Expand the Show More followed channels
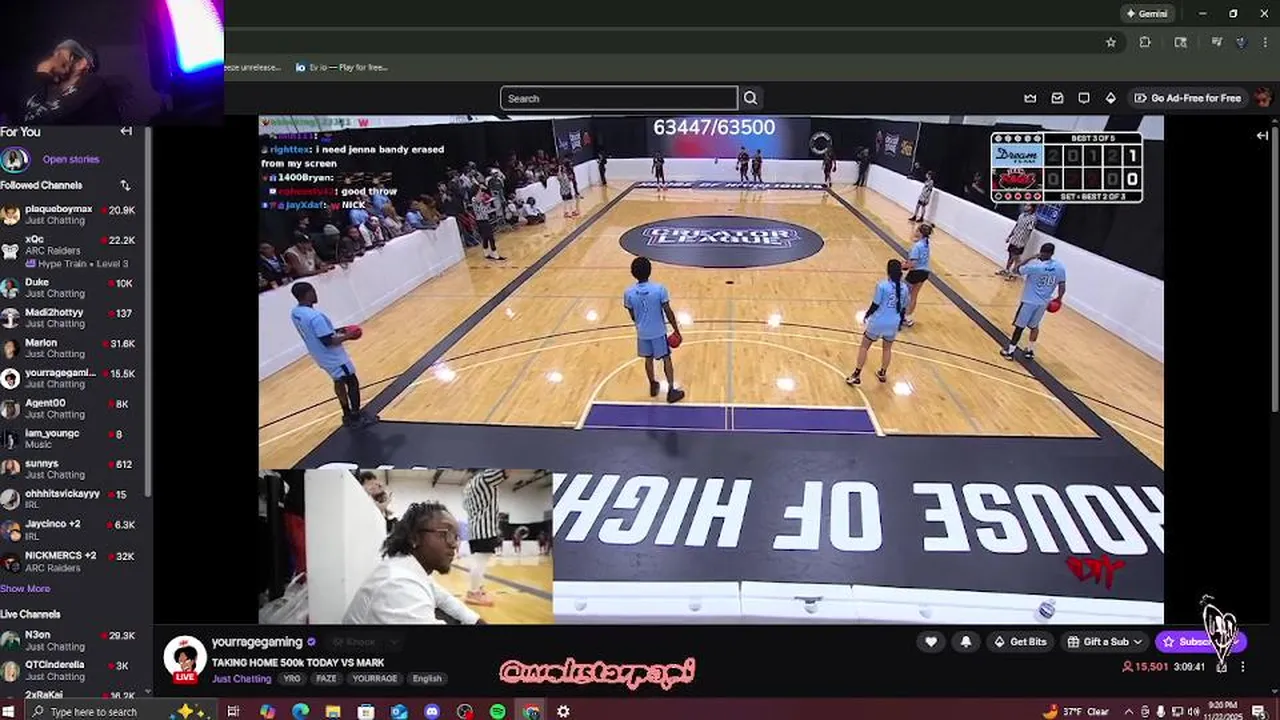The height and width of the screenshot is (720, 1280). point(25,588)
